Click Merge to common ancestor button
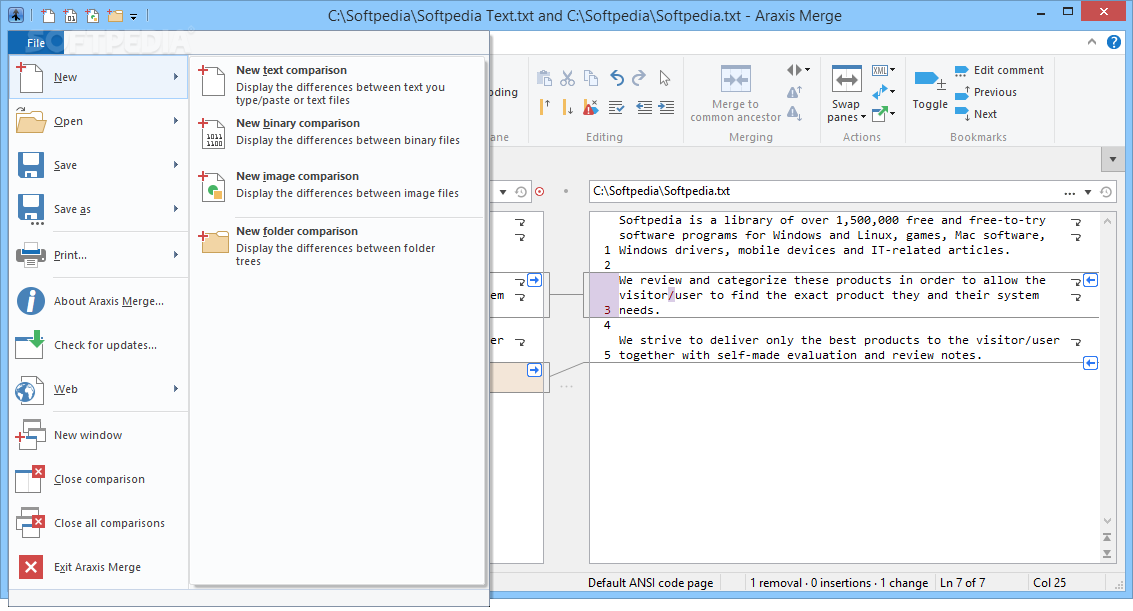The image size is (1133, 611). pyautogui.click(x=736, y=94)
